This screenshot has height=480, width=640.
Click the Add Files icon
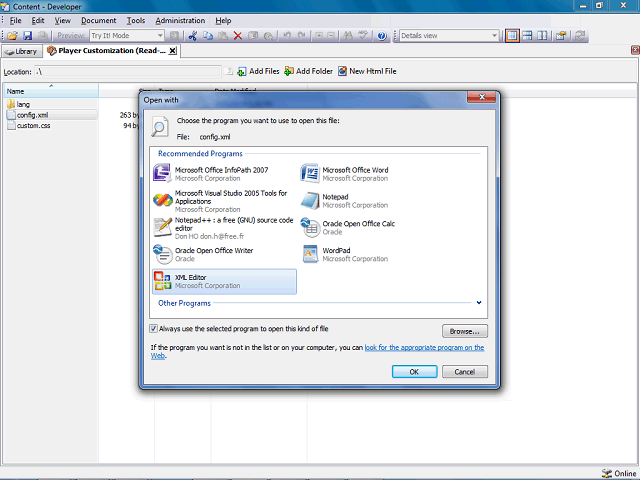click(x=242, y=71)
